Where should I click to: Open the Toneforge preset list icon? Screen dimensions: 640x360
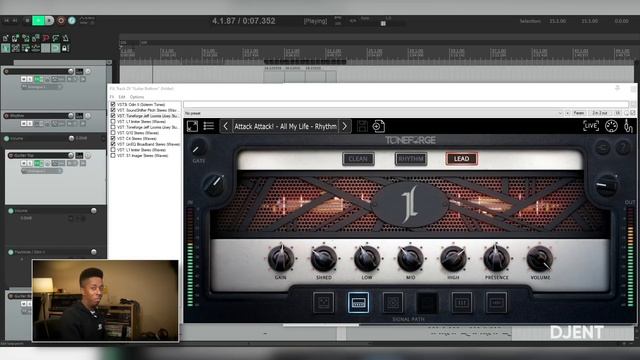point(209,126)
